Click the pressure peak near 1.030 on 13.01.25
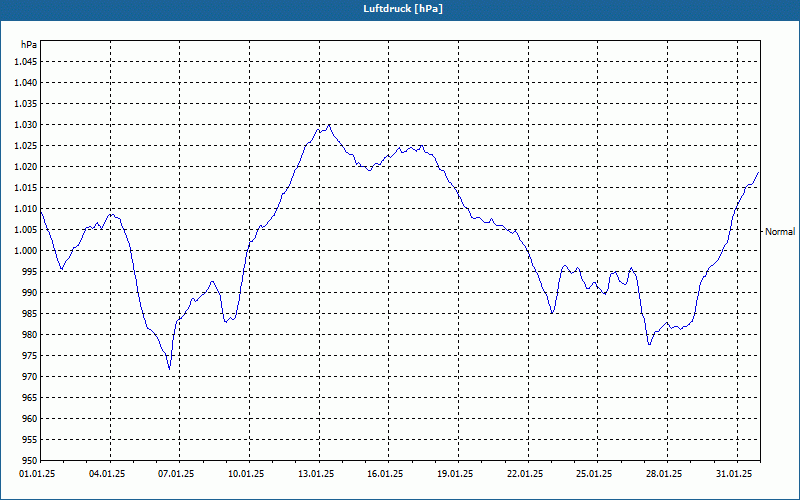Viewport: 800px width, 500px height. 329,124
